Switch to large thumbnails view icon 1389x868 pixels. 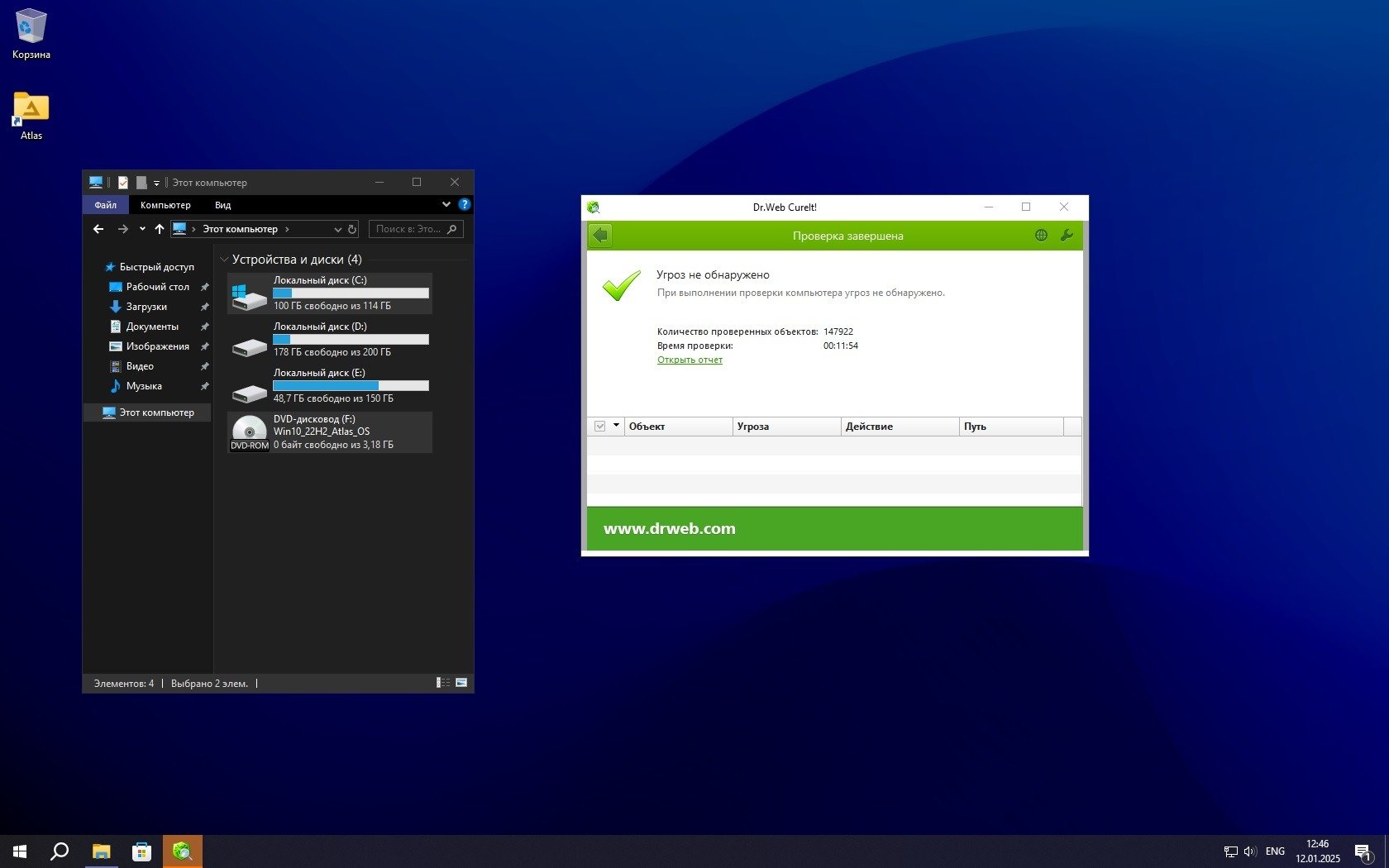[x=461, y=683]
